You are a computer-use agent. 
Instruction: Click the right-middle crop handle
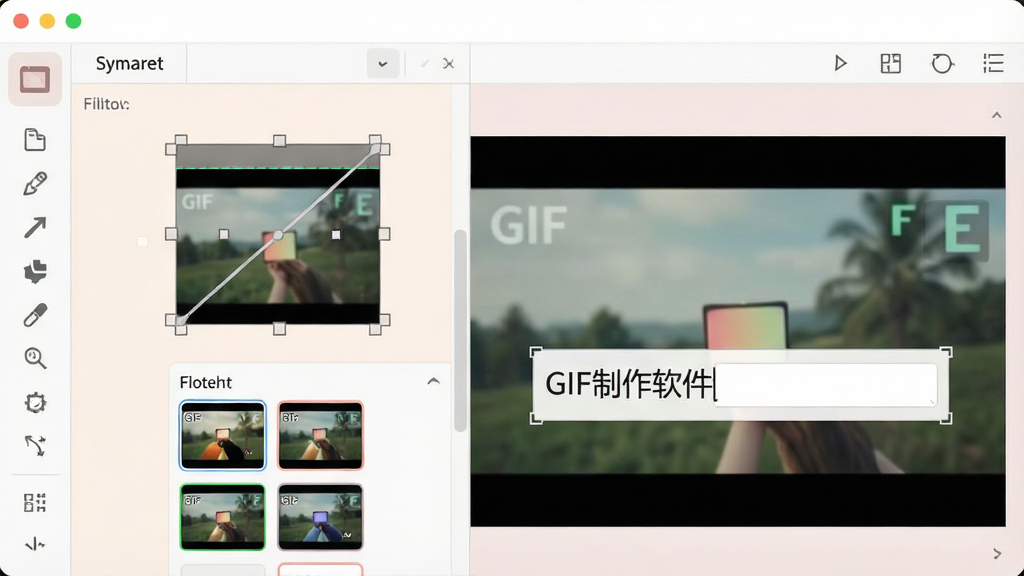point(384,234)
